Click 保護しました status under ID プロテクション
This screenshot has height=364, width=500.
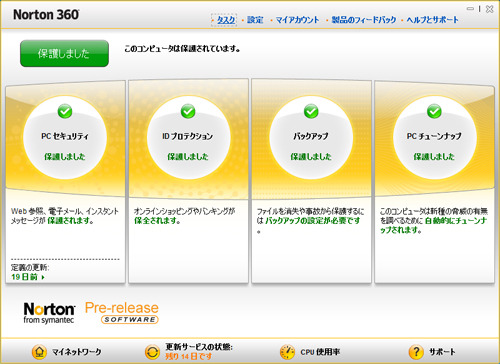188,157
